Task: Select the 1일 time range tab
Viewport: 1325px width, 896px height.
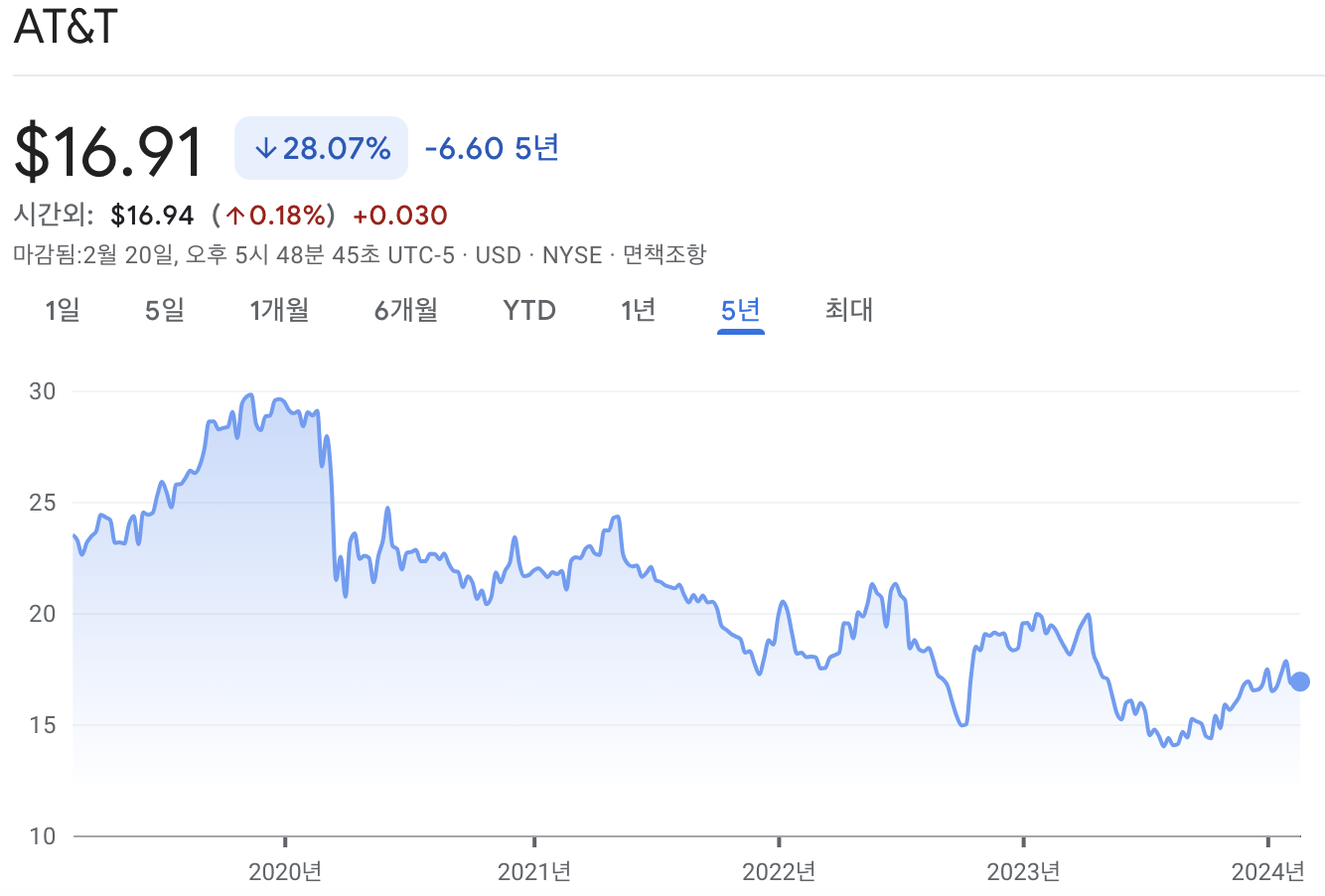Action: [x=63, y=310]
